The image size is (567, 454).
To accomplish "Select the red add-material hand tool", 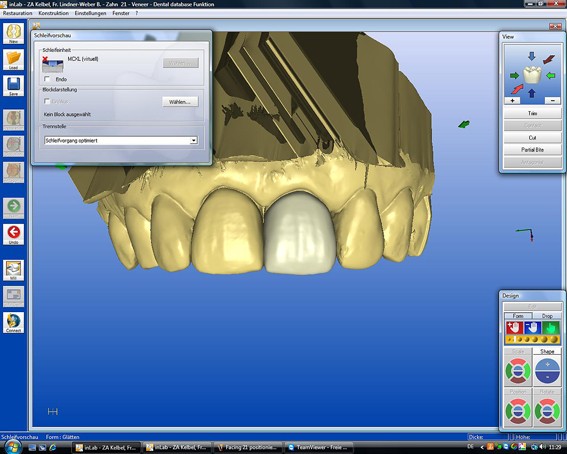I will point(514,327).
